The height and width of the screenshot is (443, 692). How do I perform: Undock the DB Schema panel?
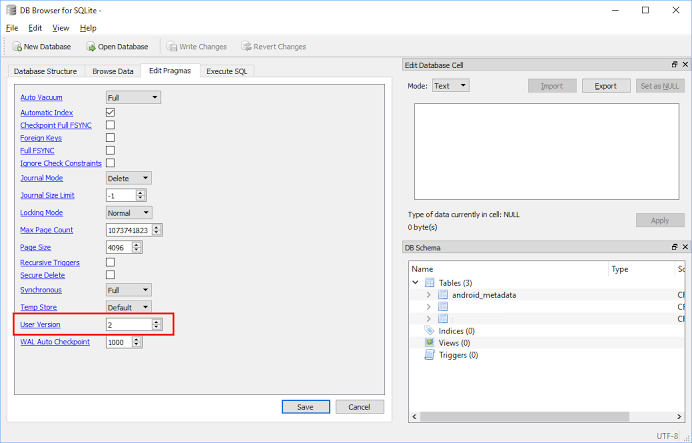(674, 247)
